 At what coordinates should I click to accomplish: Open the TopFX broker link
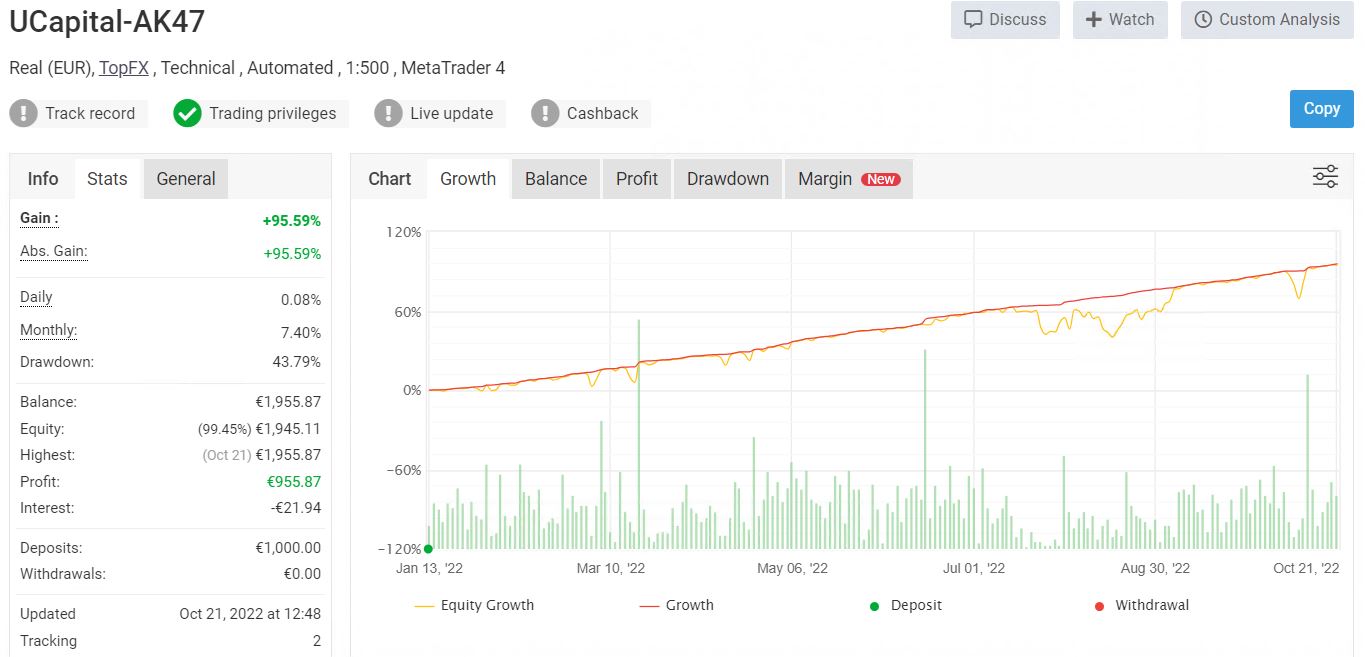[x=124, y=68]
